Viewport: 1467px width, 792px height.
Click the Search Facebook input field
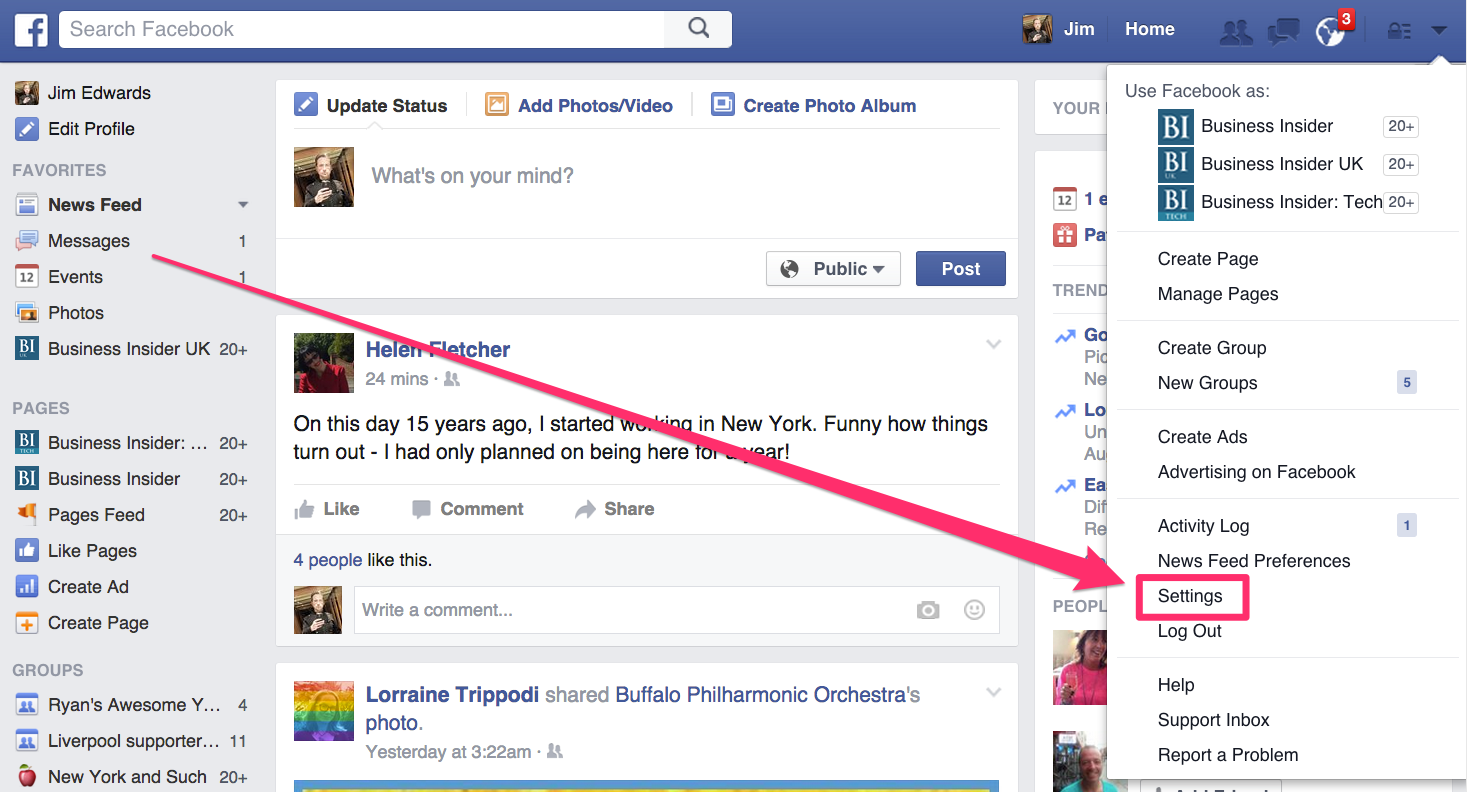(360, 29)
